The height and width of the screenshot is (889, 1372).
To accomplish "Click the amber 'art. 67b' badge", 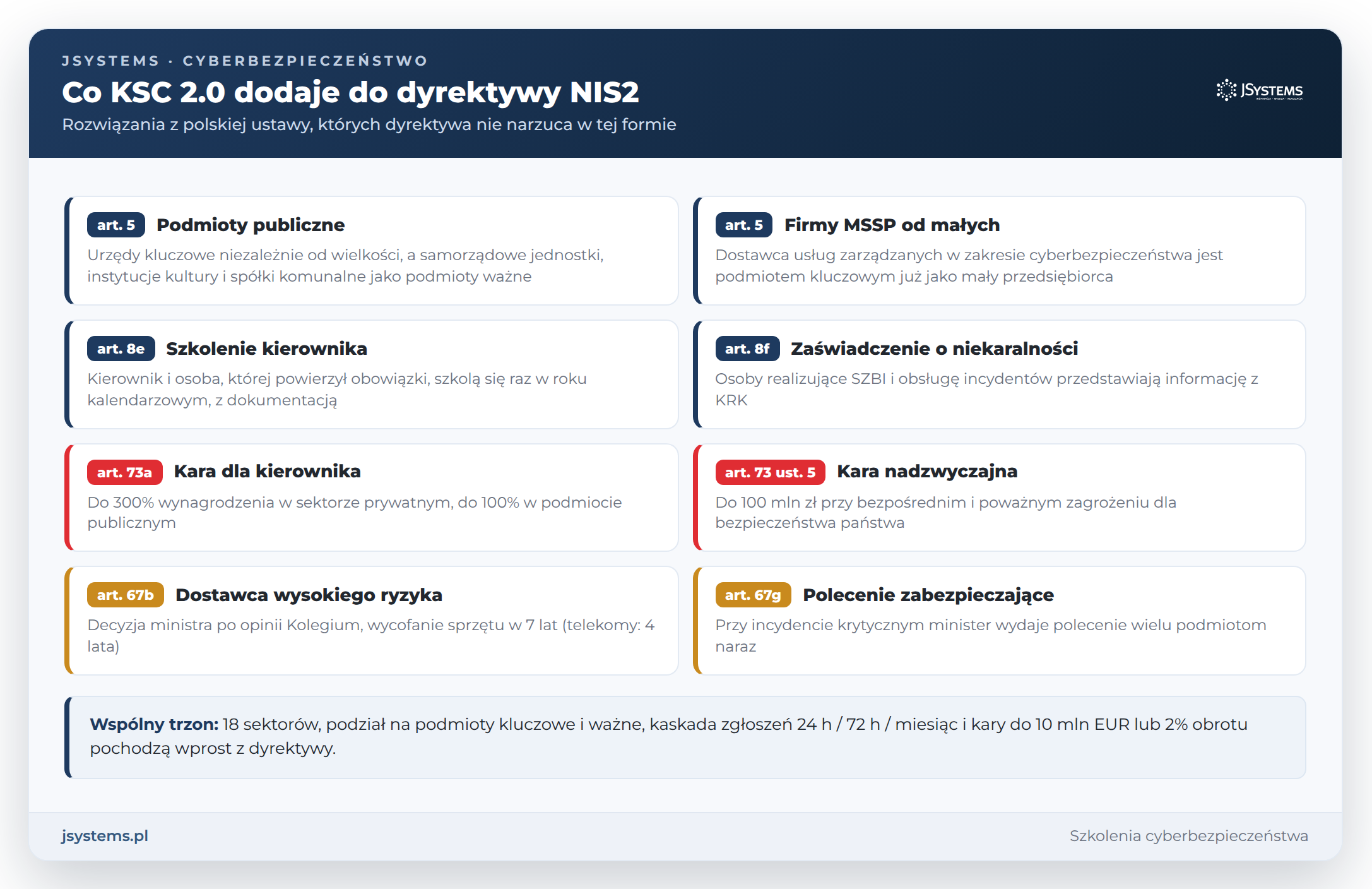I will pyautogui.click(x=126, y=595).
